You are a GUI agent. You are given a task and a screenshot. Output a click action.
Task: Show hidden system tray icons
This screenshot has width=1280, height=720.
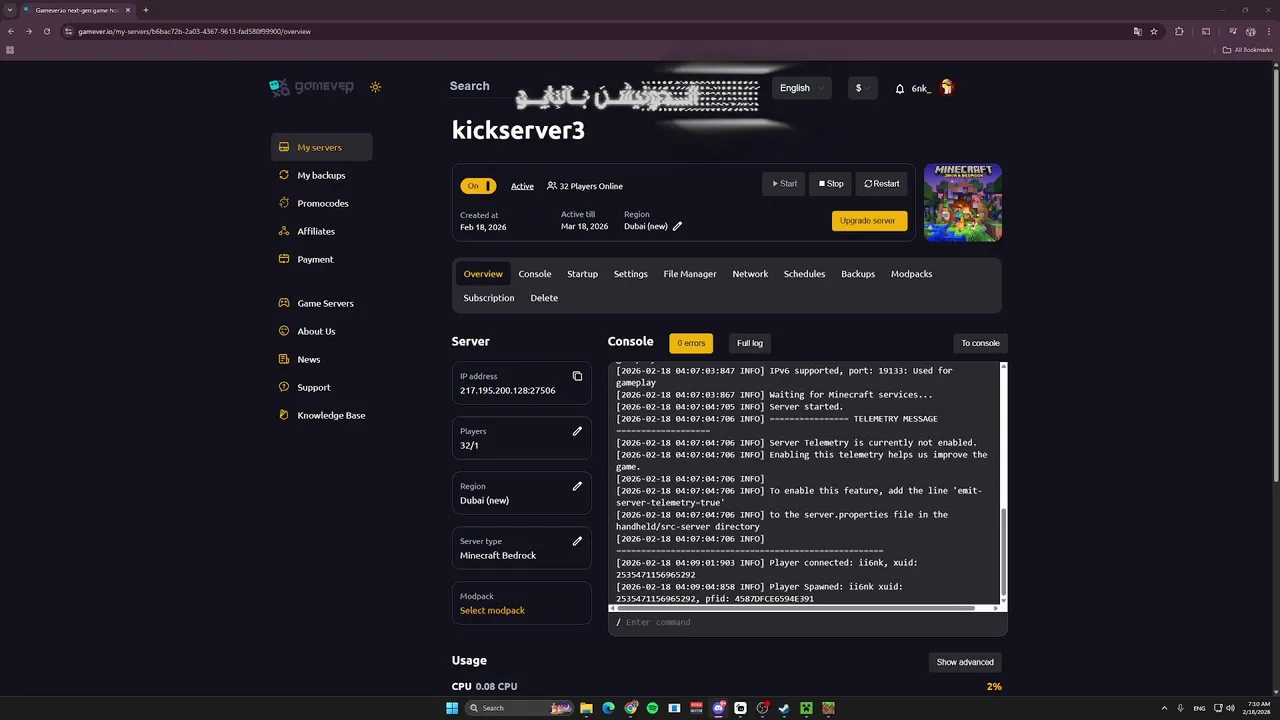(1164, 708)
